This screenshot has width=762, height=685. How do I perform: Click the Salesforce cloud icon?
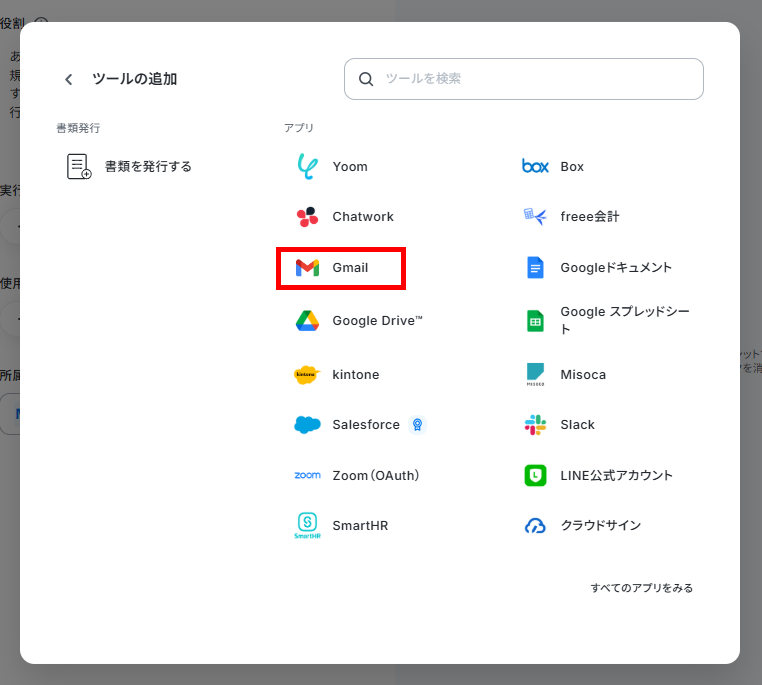tap(307, 425)
